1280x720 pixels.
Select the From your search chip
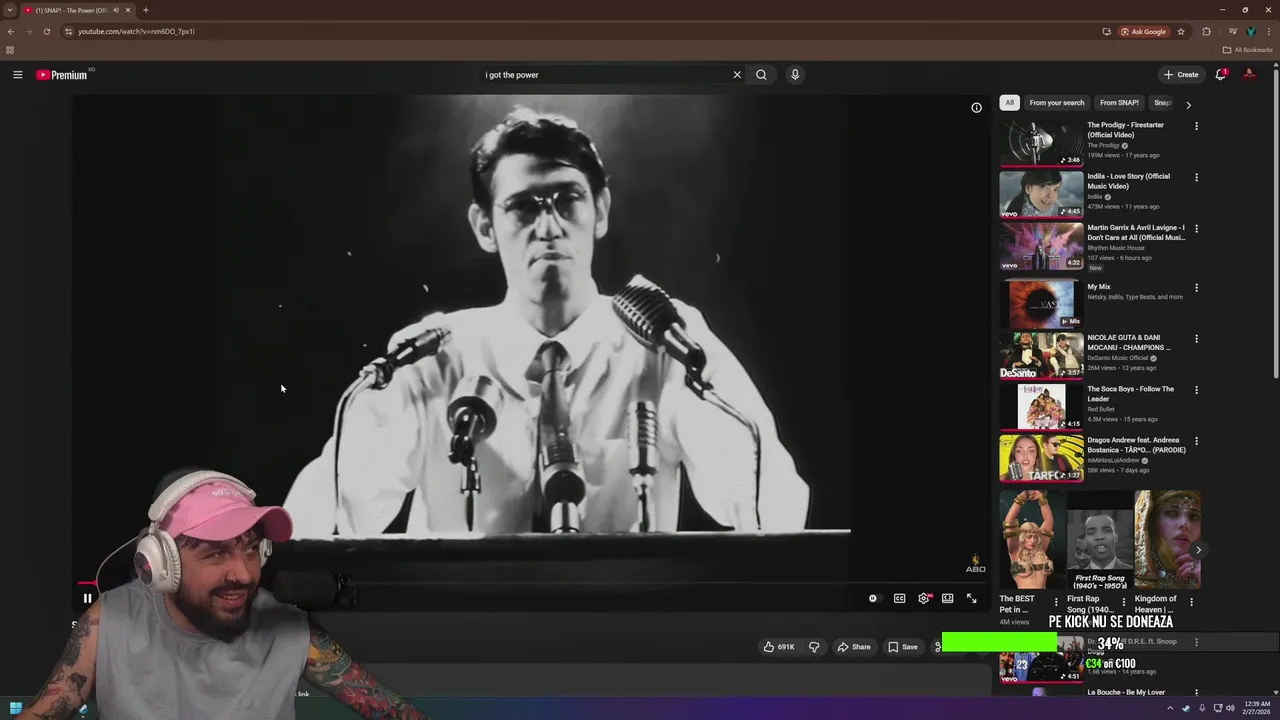coord(1056,103)
